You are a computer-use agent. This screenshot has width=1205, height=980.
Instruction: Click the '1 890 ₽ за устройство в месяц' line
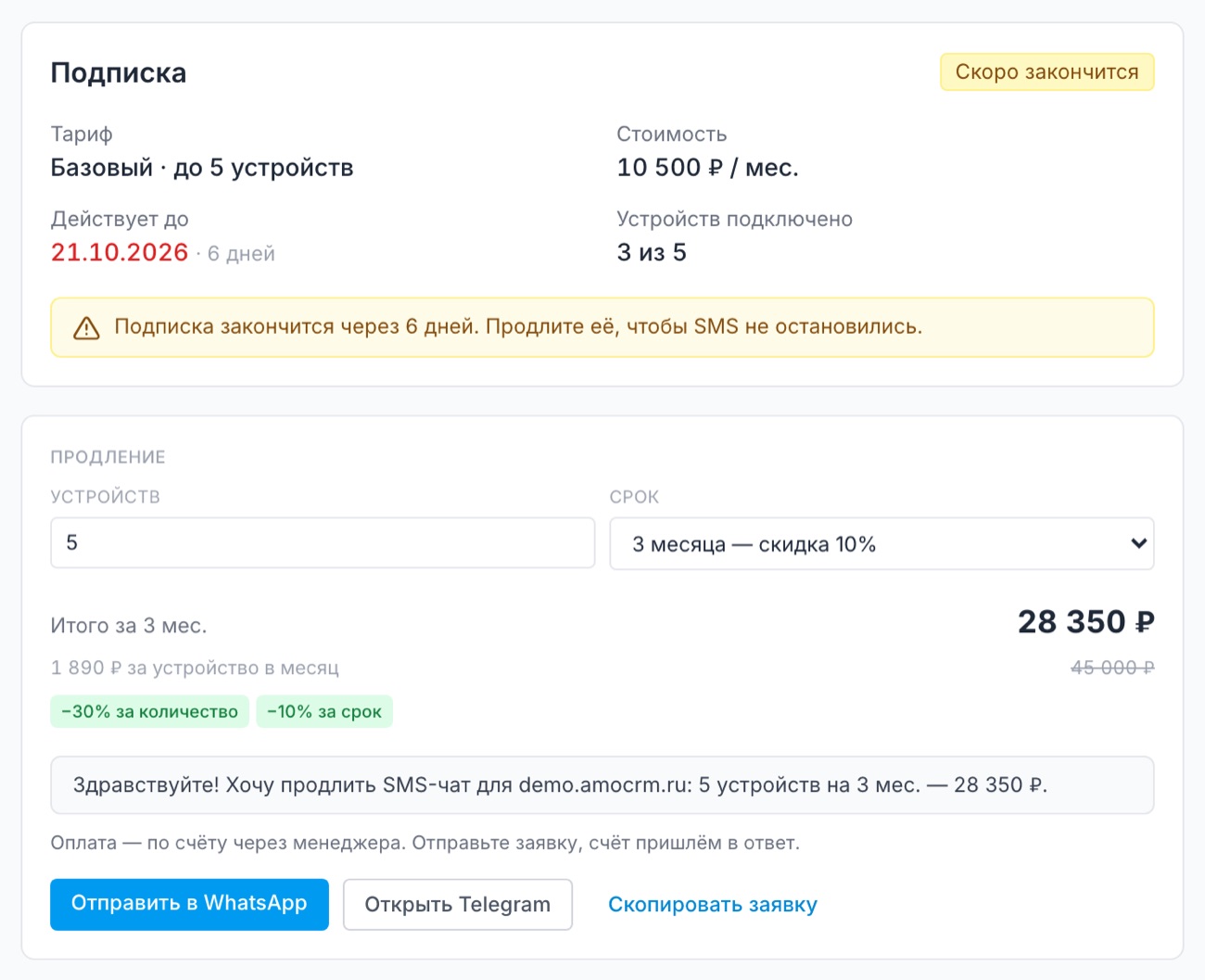click(195, 668)
